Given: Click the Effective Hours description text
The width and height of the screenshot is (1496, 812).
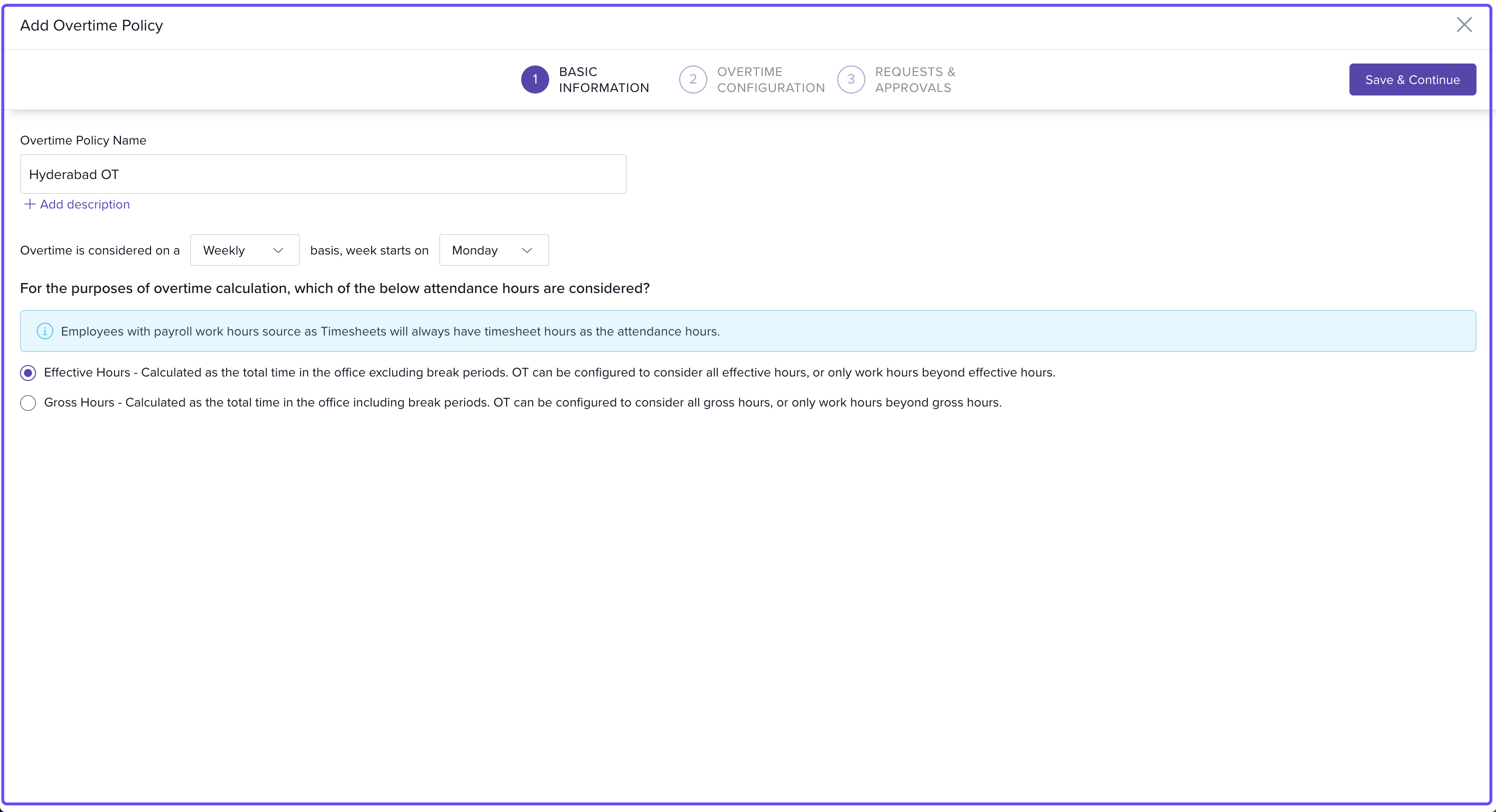Looking at the screenshot, I should (x=549, y=372).
